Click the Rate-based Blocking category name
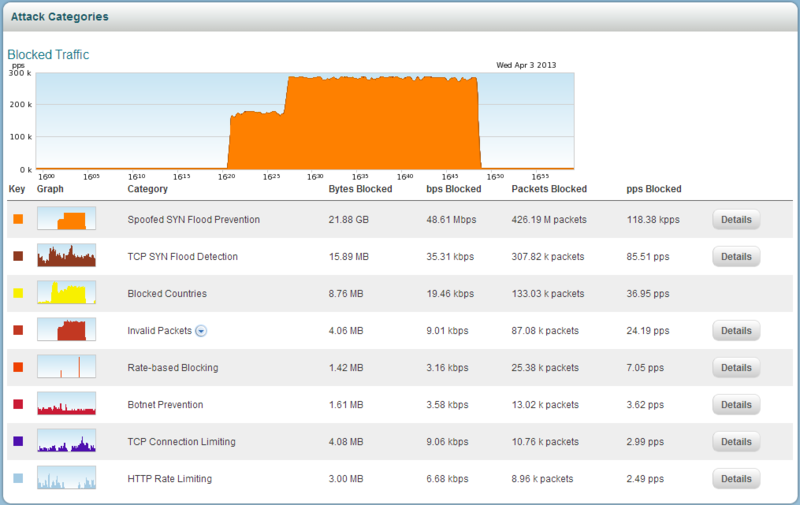The image size is (800, 505). [172, 368]
